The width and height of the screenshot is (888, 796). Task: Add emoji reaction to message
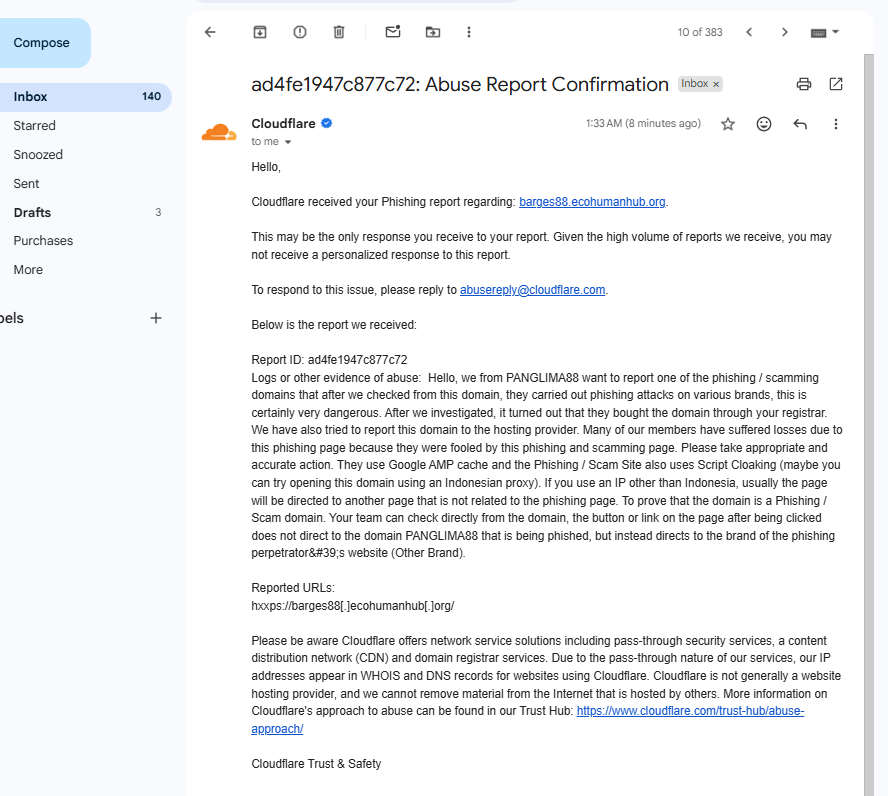coord(764,124)
